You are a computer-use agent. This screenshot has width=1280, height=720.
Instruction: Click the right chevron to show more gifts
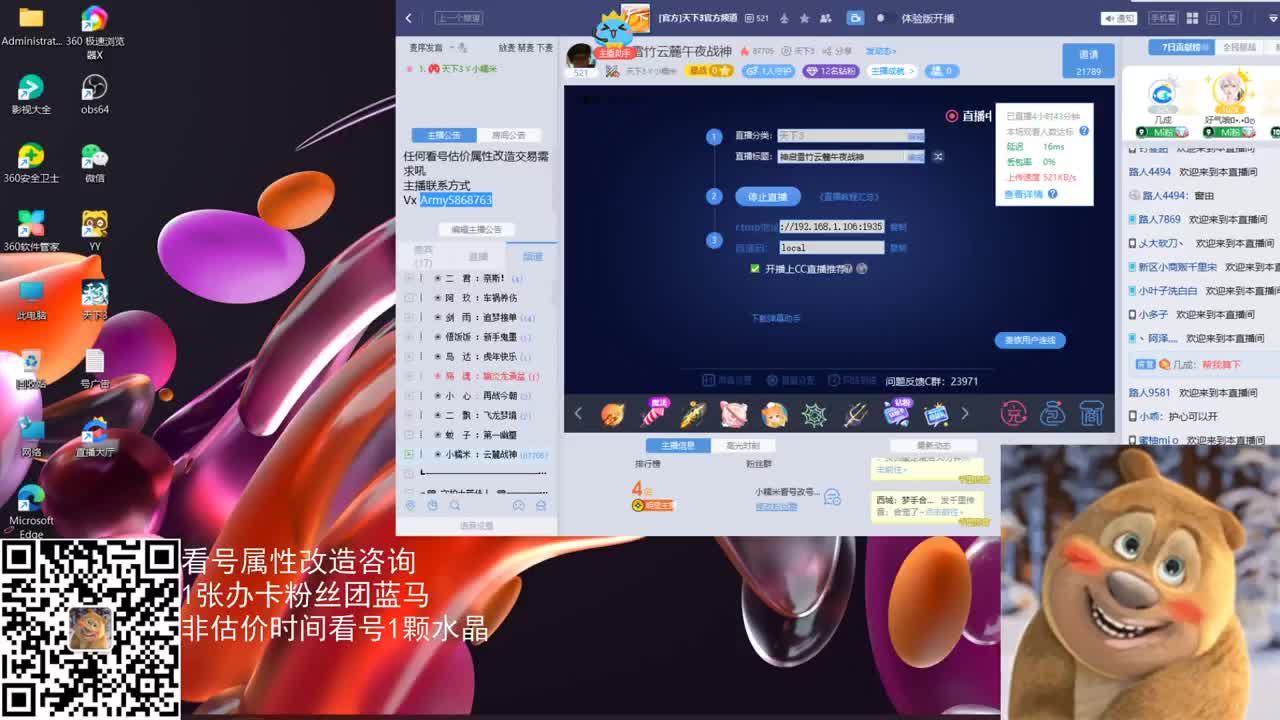point(965,413)
